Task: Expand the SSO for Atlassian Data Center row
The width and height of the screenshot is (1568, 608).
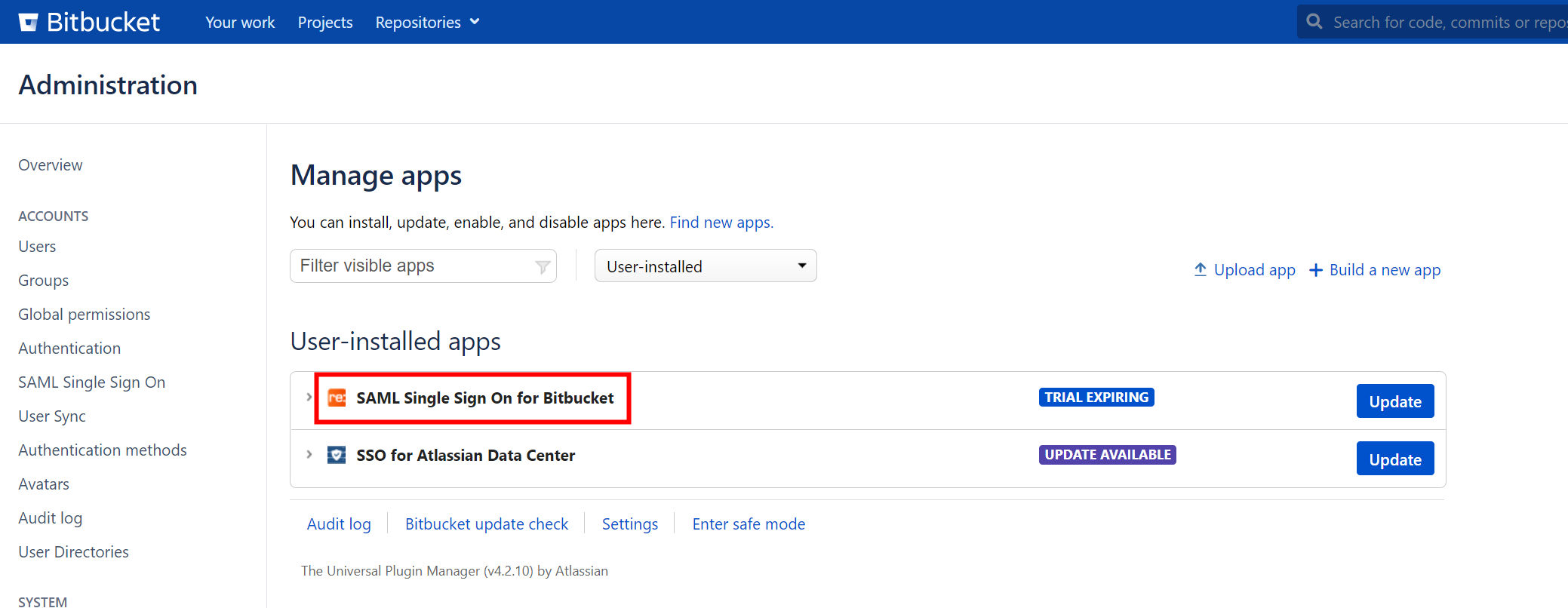Action: coord(309,454)
